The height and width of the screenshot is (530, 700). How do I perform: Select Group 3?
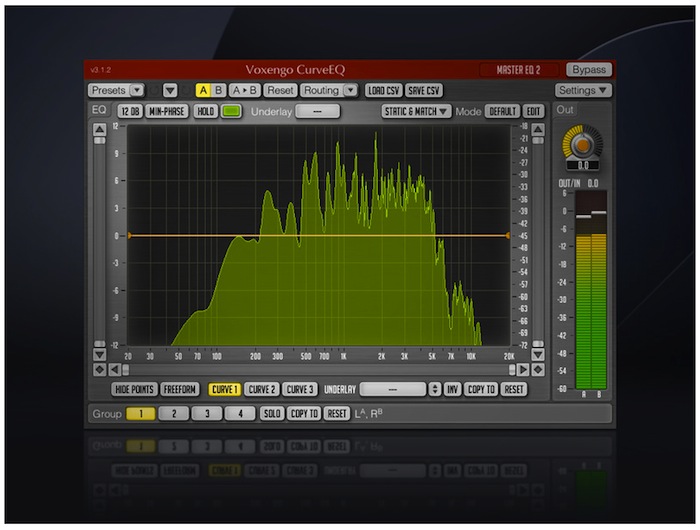[207, 413]
